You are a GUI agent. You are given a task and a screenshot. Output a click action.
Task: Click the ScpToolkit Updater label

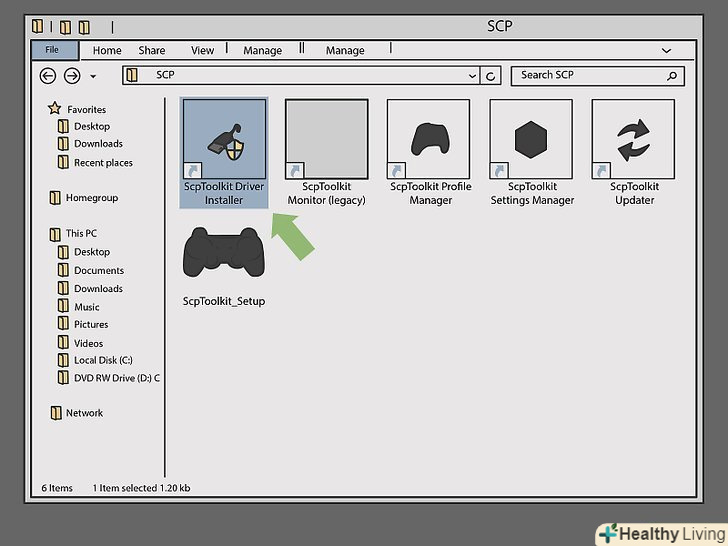[x=634, y=193]
